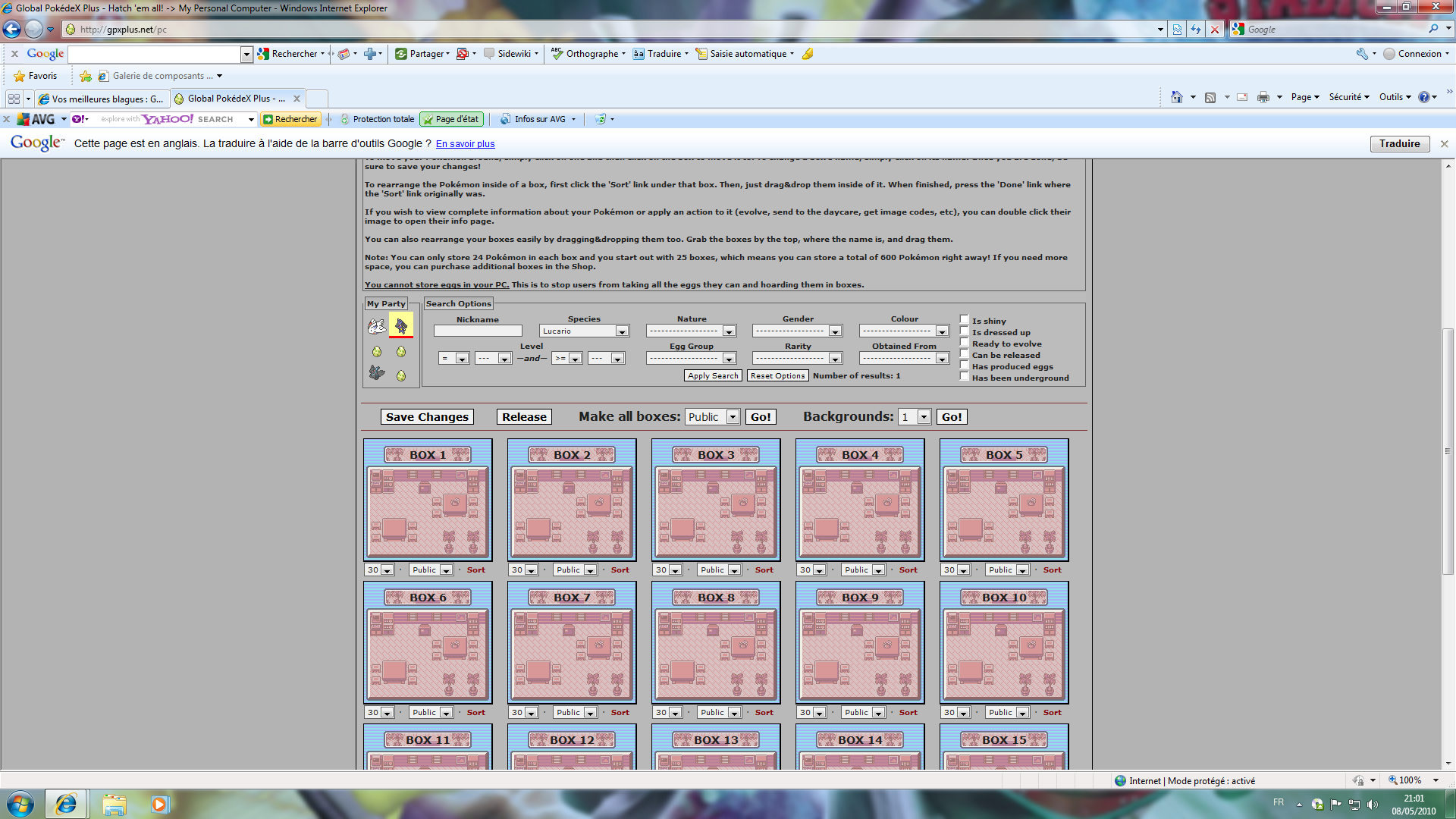Image resolution: width=1456 pixels, height=819 pixels.
Task: Toggle the Compatibility View icon
Action: click(x=1177, y=29)
